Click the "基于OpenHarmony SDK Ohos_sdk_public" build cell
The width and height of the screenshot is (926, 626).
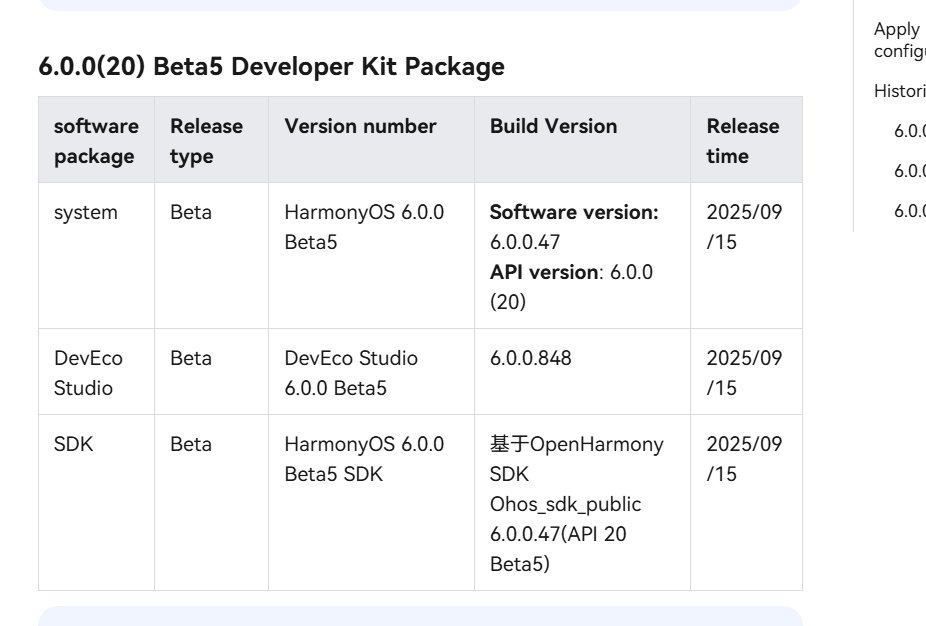tap(582, 503)
